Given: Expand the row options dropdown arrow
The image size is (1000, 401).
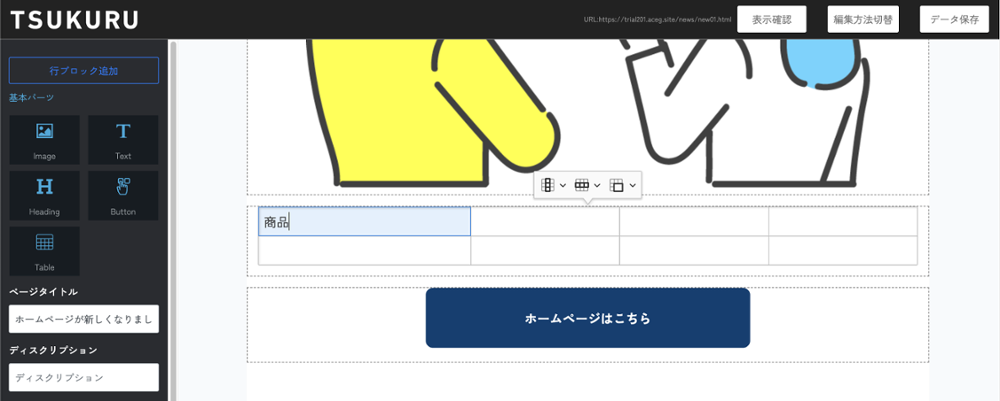Looking at the screenshot, I should point(597,185).
